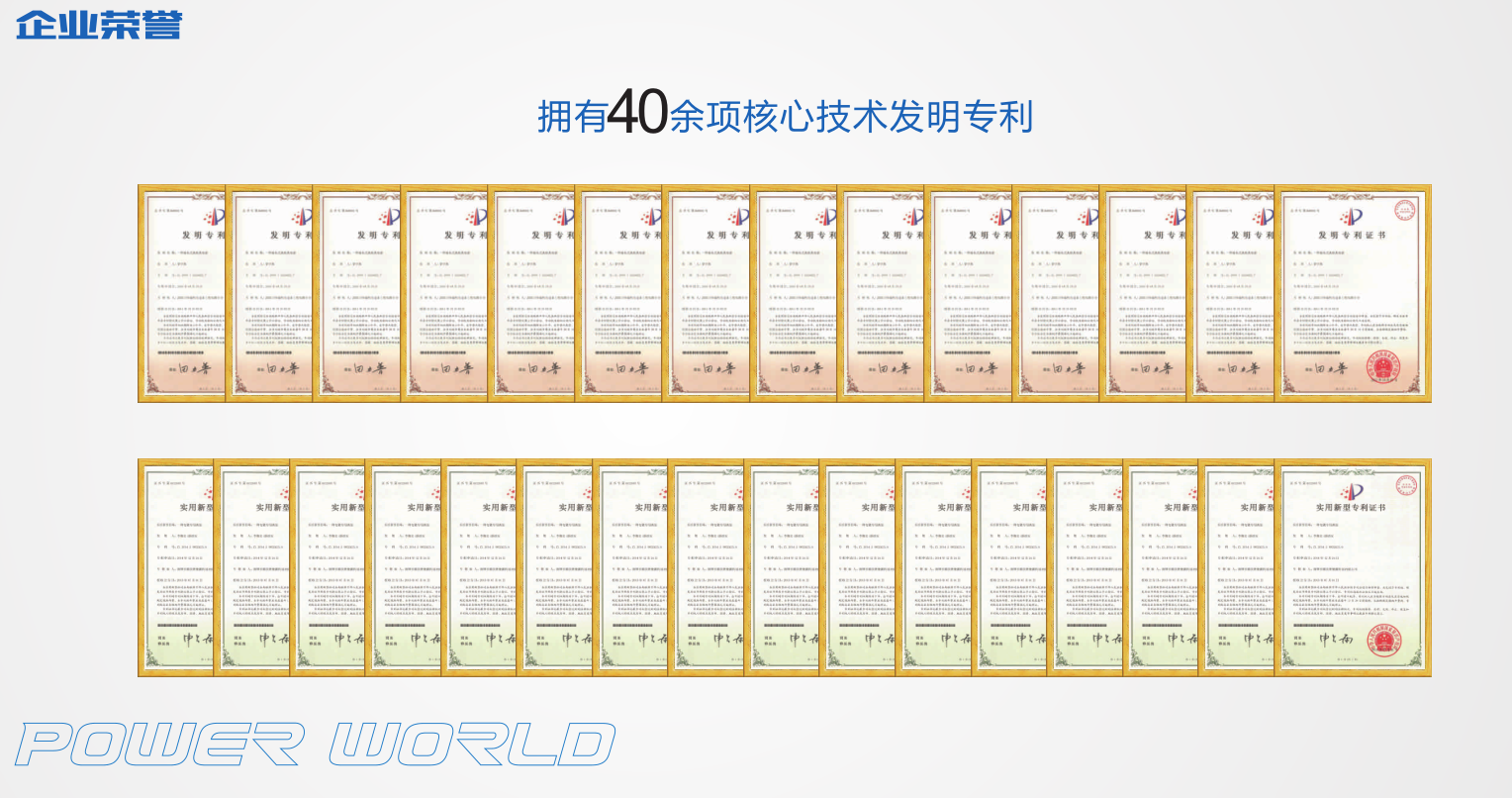Click round red stamp atop 发明专利证书
This screenshot has width=1512, height=798.
click(x=1404, y=210)
